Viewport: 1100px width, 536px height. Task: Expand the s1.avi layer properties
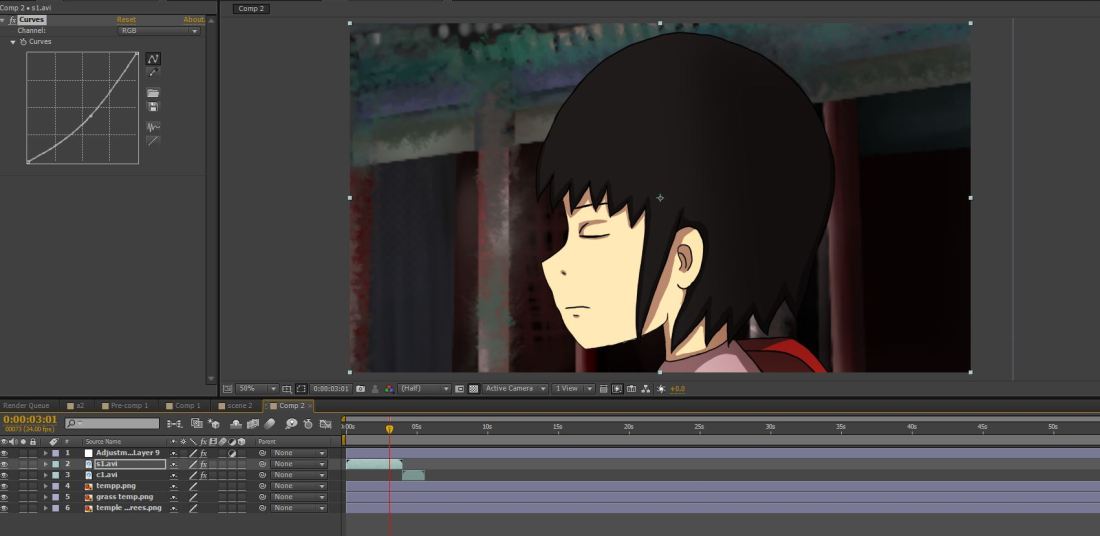pyautogui.click(x=46, y=464)
